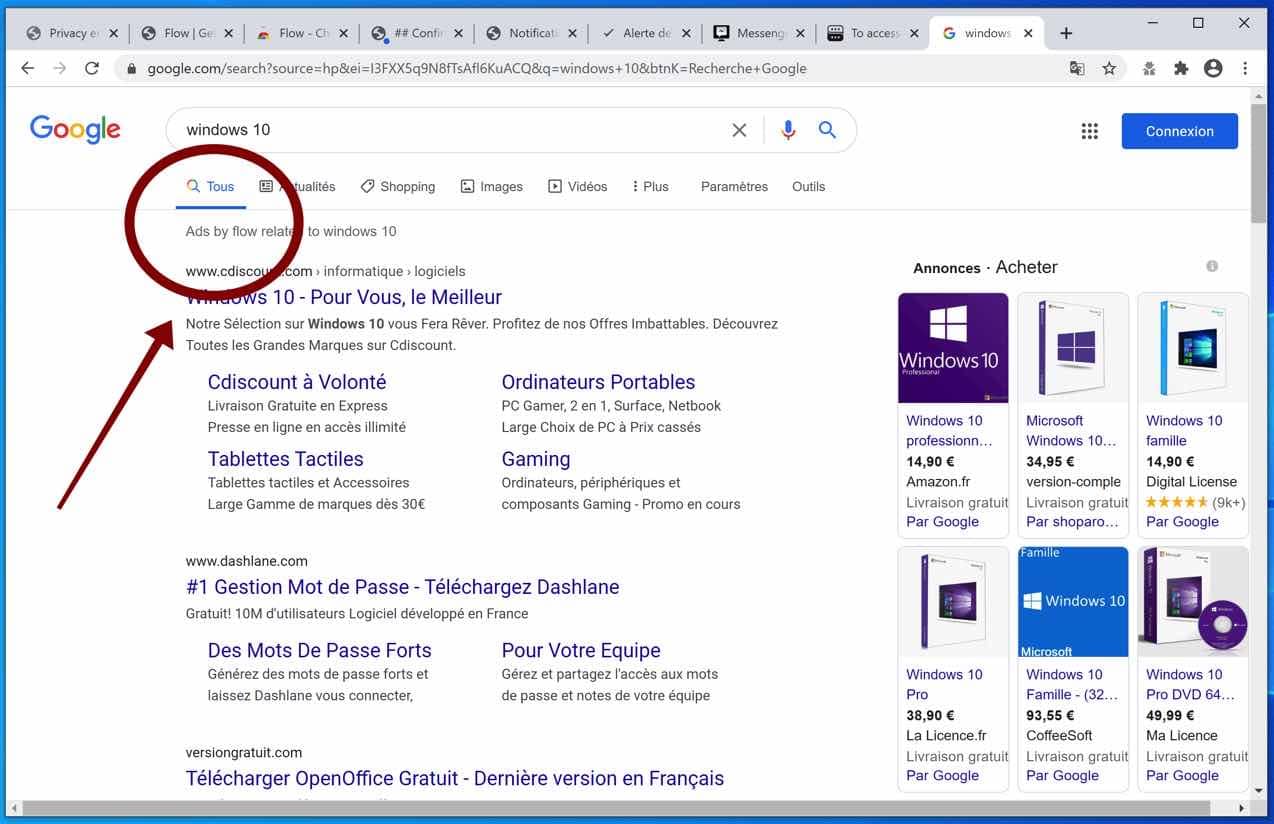Open the Chrome profile avatar icon
The height and width of the screenshot is (824, 1274).
1213,68
